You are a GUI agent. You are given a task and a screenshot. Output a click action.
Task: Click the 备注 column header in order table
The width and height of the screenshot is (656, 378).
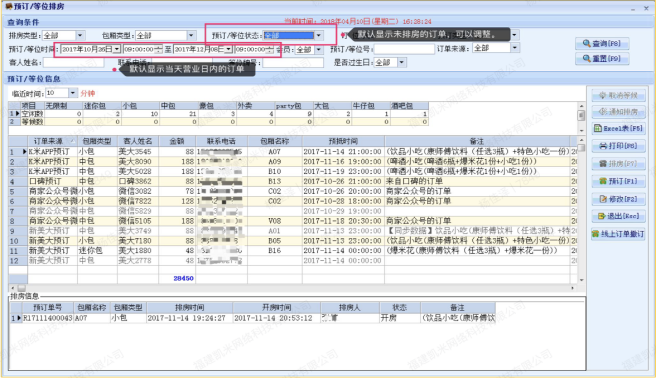click(477, 141)
